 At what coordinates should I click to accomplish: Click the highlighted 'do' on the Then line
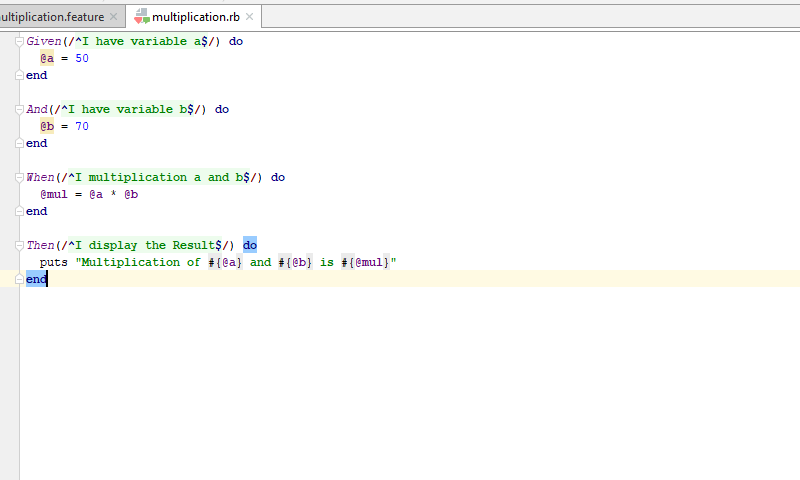click(x=249, y=245)
